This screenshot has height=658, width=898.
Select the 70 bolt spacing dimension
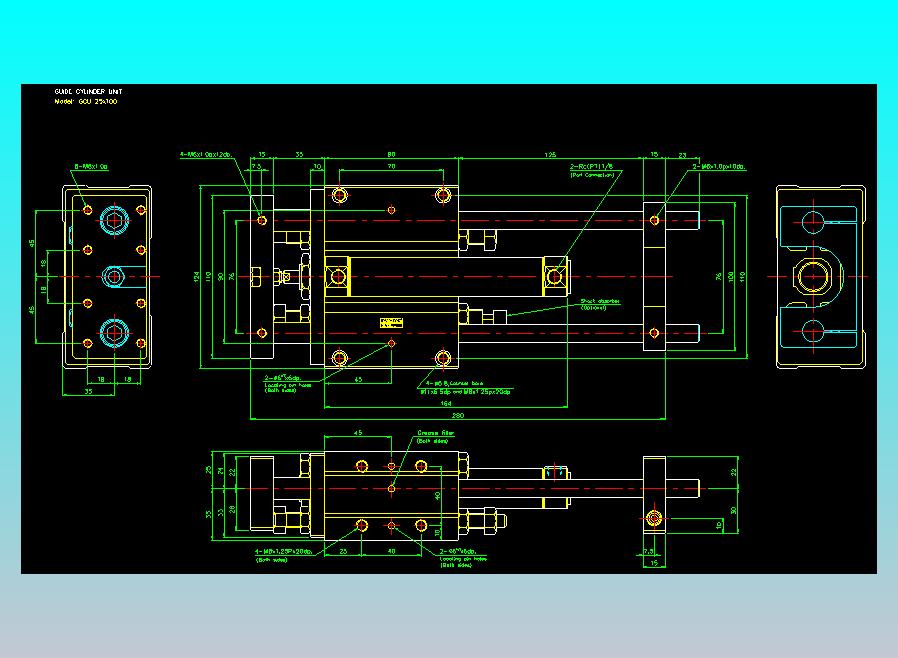(x=391, y=166)
